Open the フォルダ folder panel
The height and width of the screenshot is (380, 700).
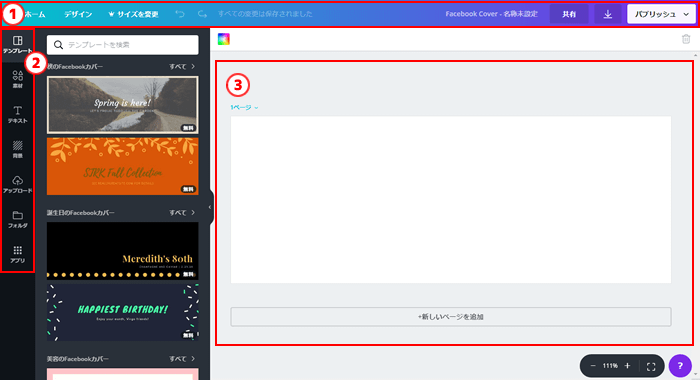click(17, 219)
